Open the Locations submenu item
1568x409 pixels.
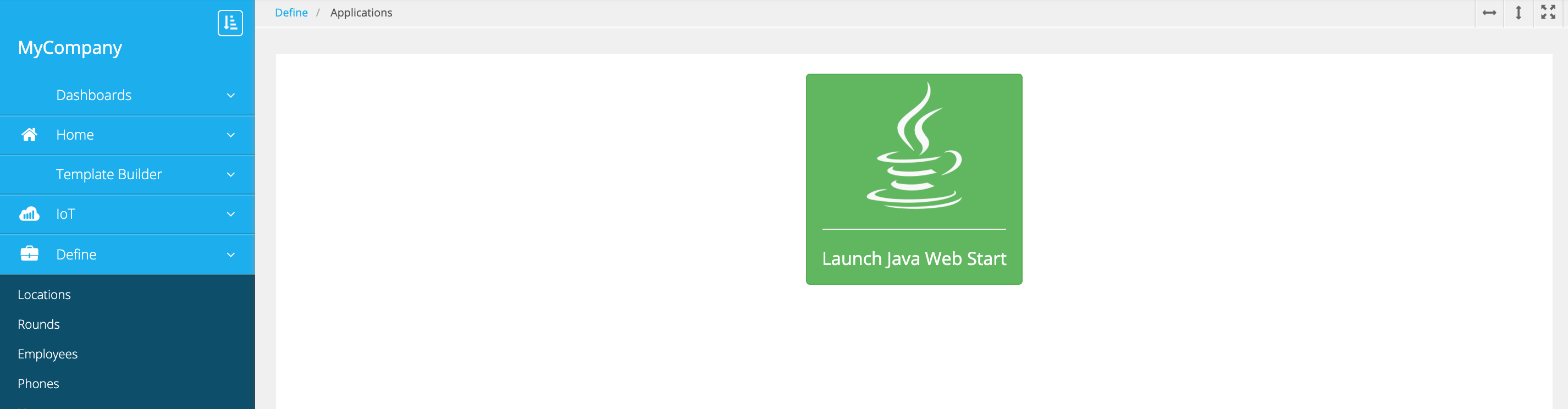pyautogui.click(x=45, y=295)
